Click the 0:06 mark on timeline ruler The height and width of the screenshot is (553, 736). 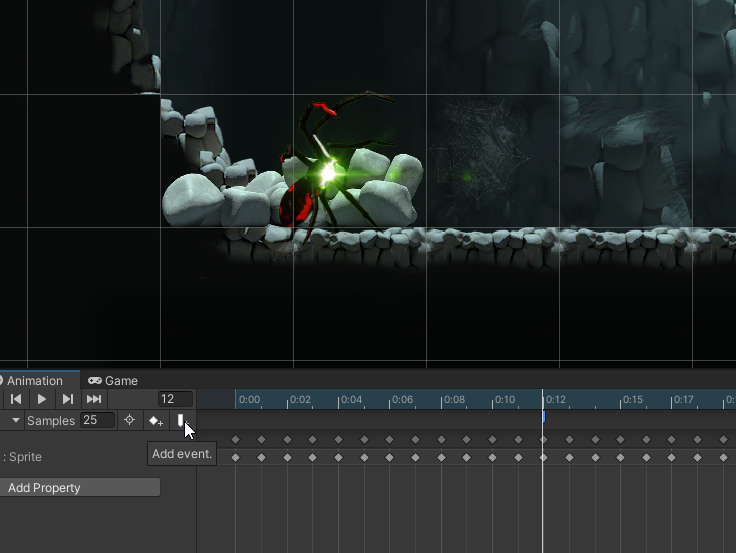pyautogui.click(x=389, y=400)
